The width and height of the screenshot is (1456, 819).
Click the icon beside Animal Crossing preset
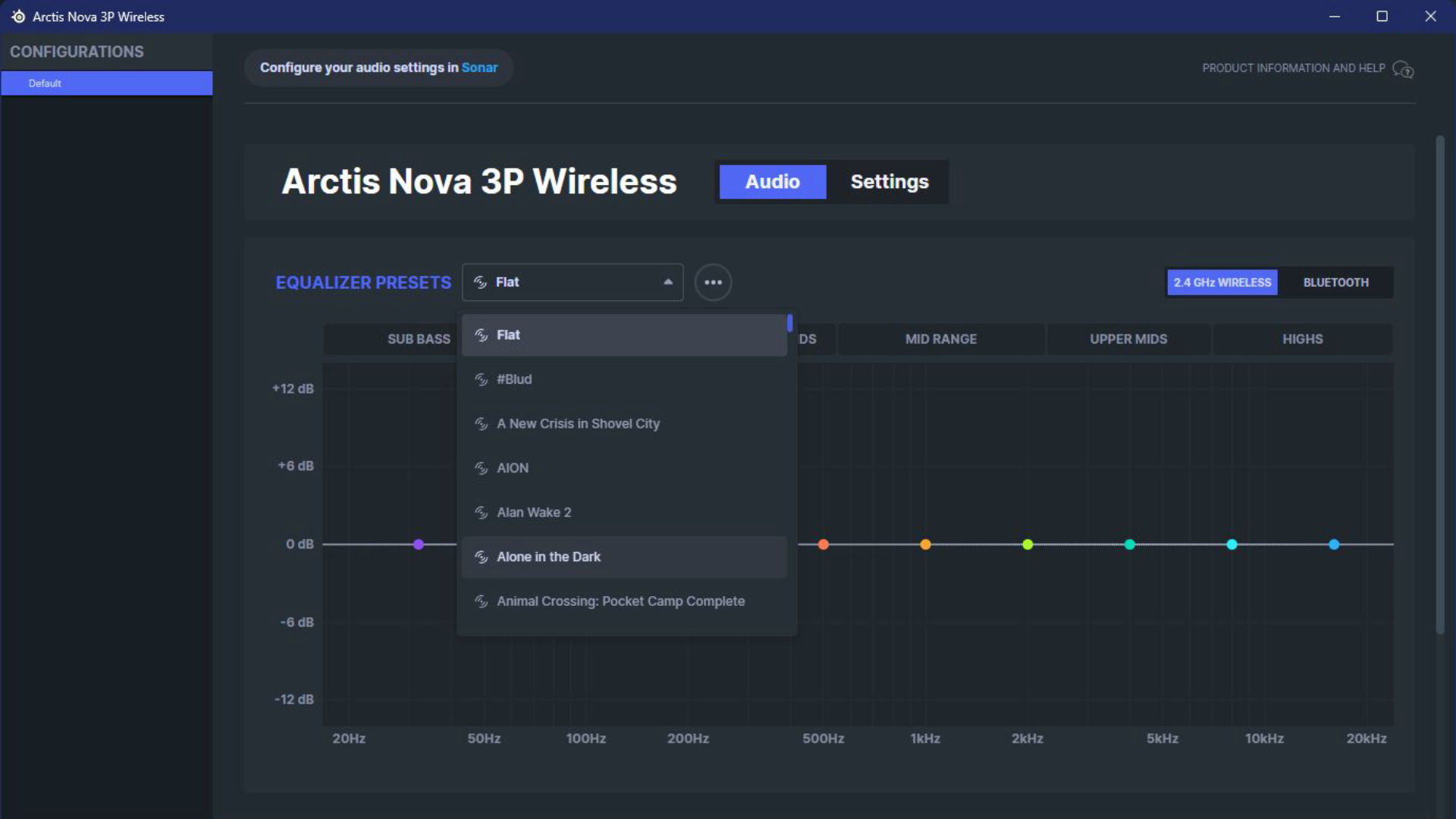(481, 601)
